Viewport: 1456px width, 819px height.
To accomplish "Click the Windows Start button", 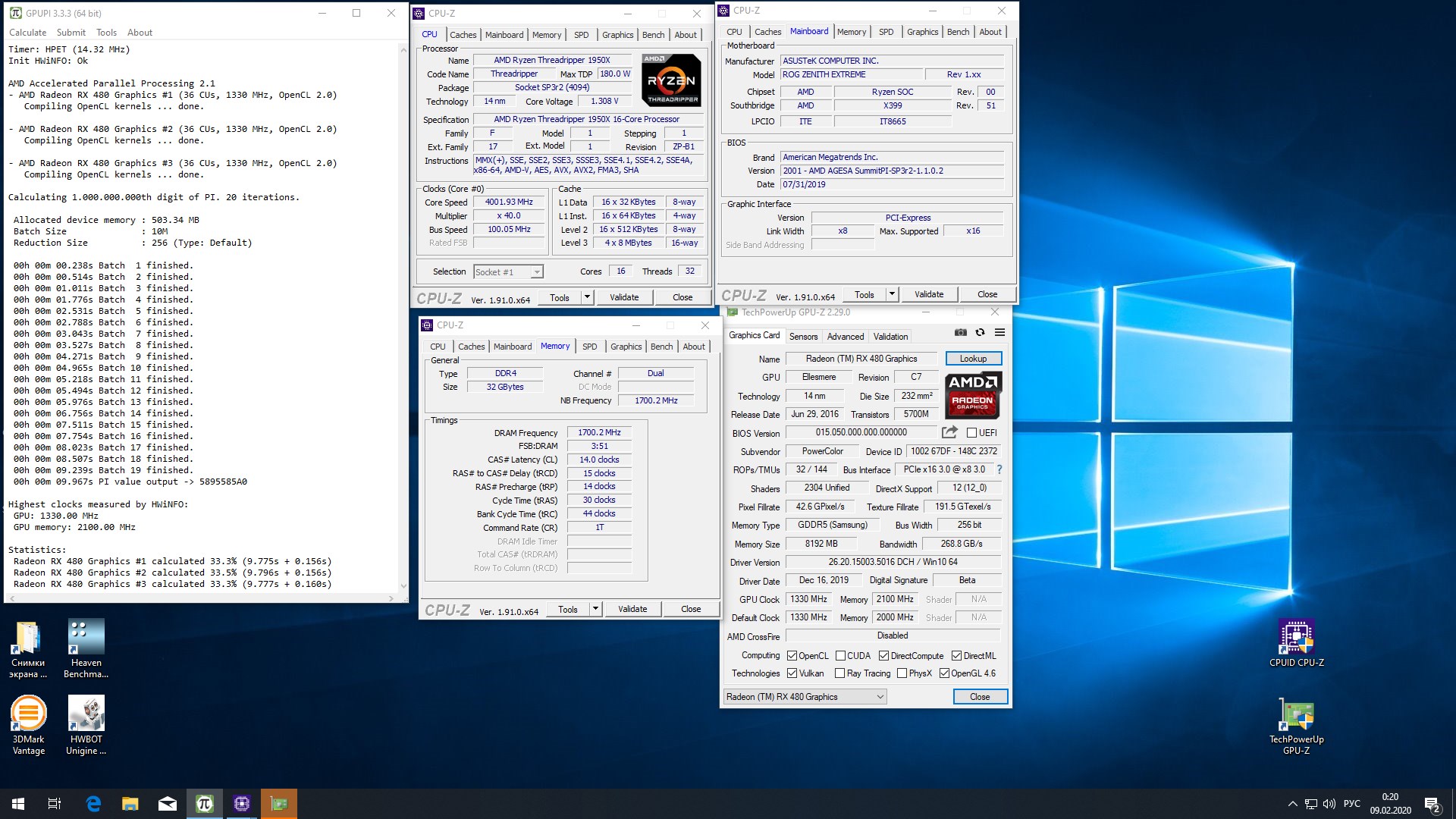I will tap(18, 804).
